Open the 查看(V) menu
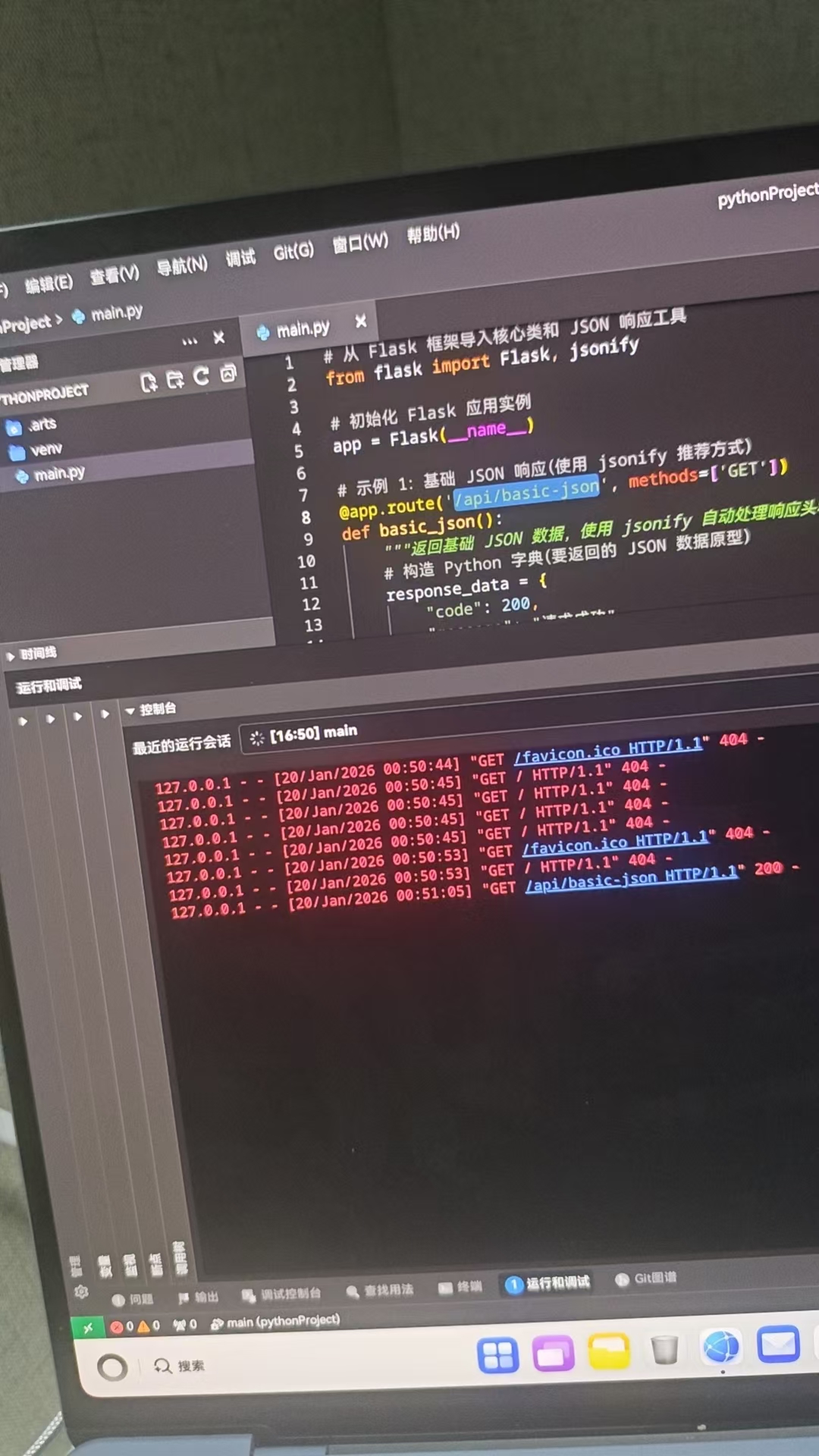The height and width of the screenshot is (1456, 819). tap(115, 275)
